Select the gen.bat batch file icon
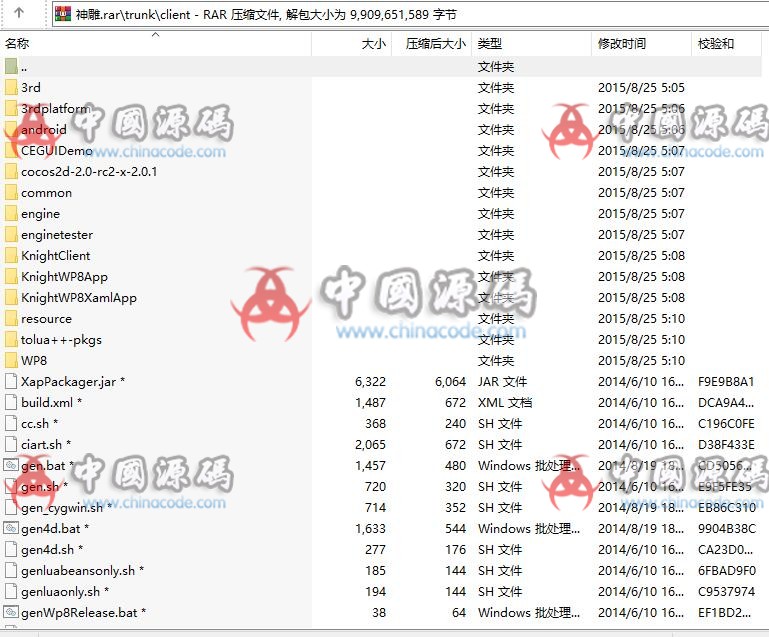Viewport: 769px width, 637px height. (x=11, y=465)
